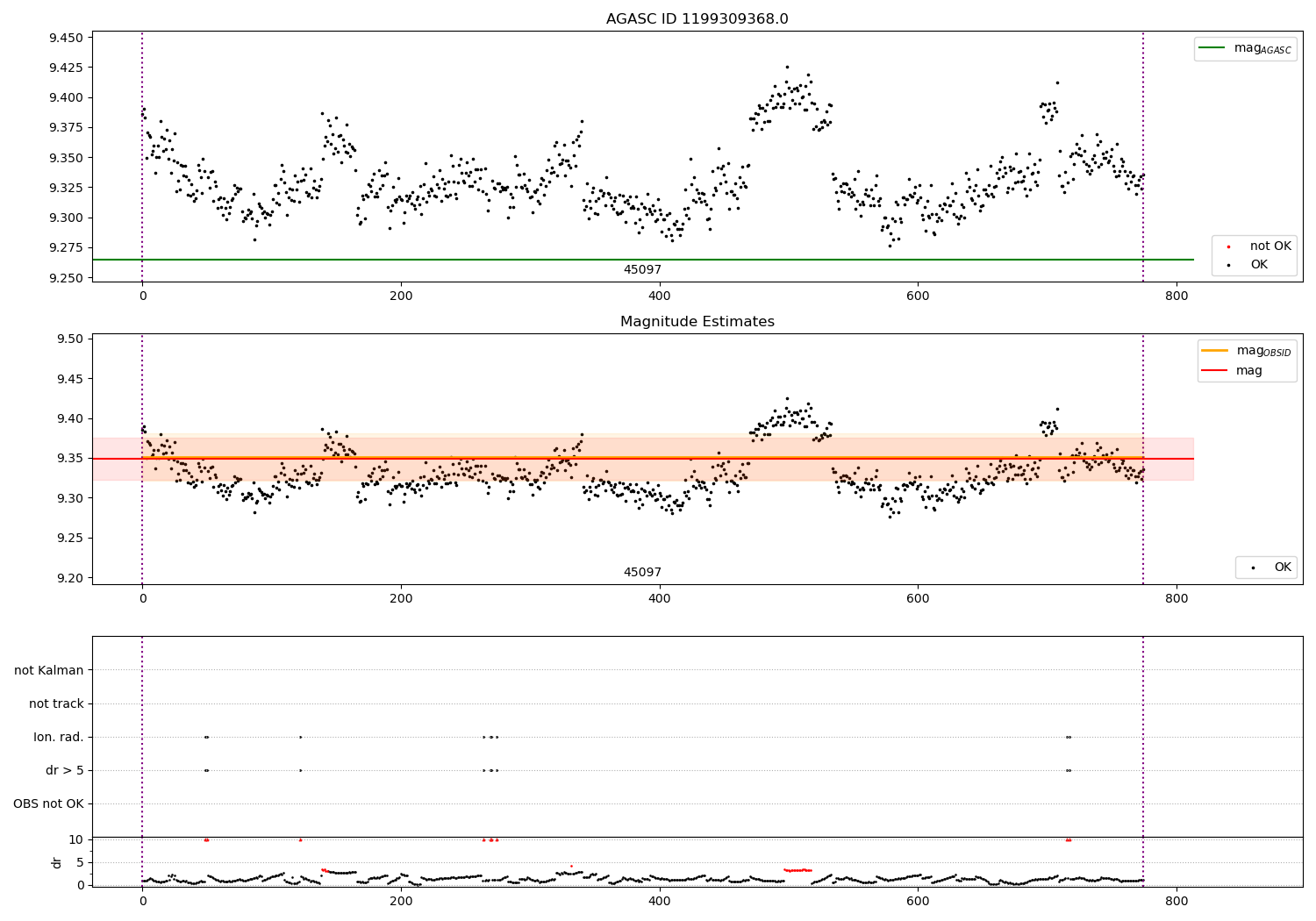Click the '400' x-tick under the top plot
The image size is (1316, 921).
click(x=659, y=296)
